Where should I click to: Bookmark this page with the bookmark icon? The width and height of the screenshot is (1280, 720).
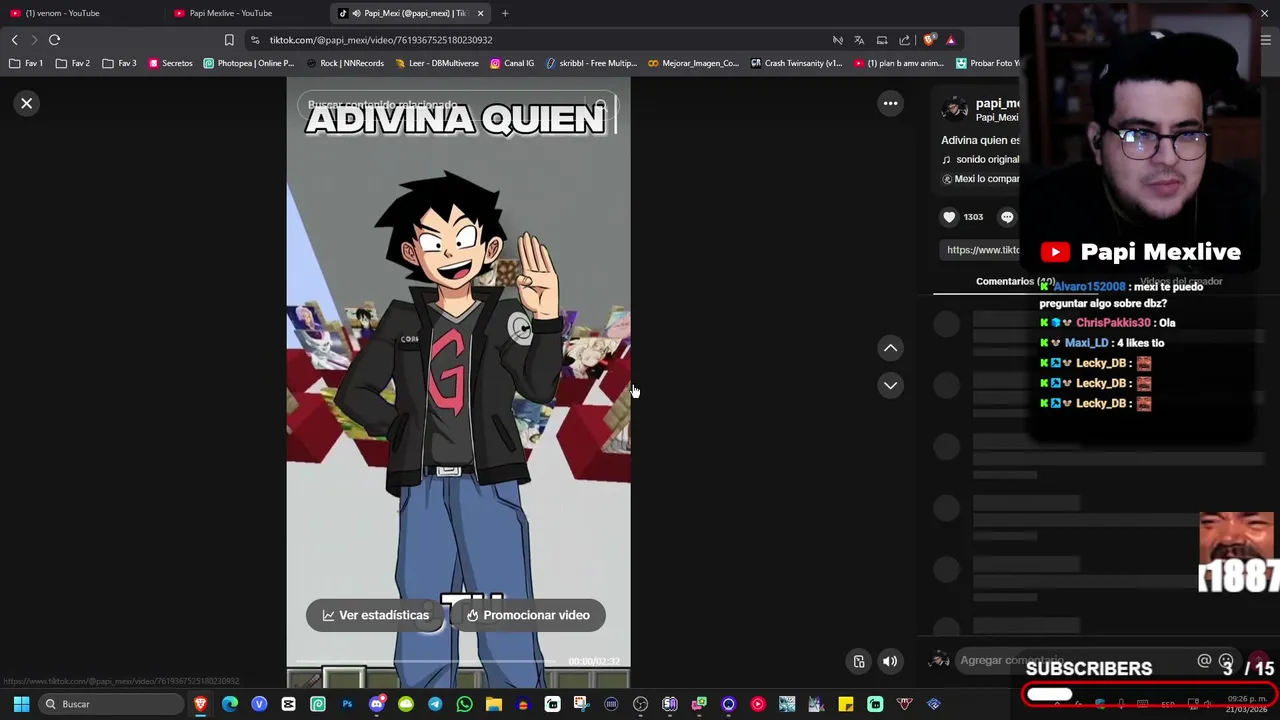click(x=229, y=40)
